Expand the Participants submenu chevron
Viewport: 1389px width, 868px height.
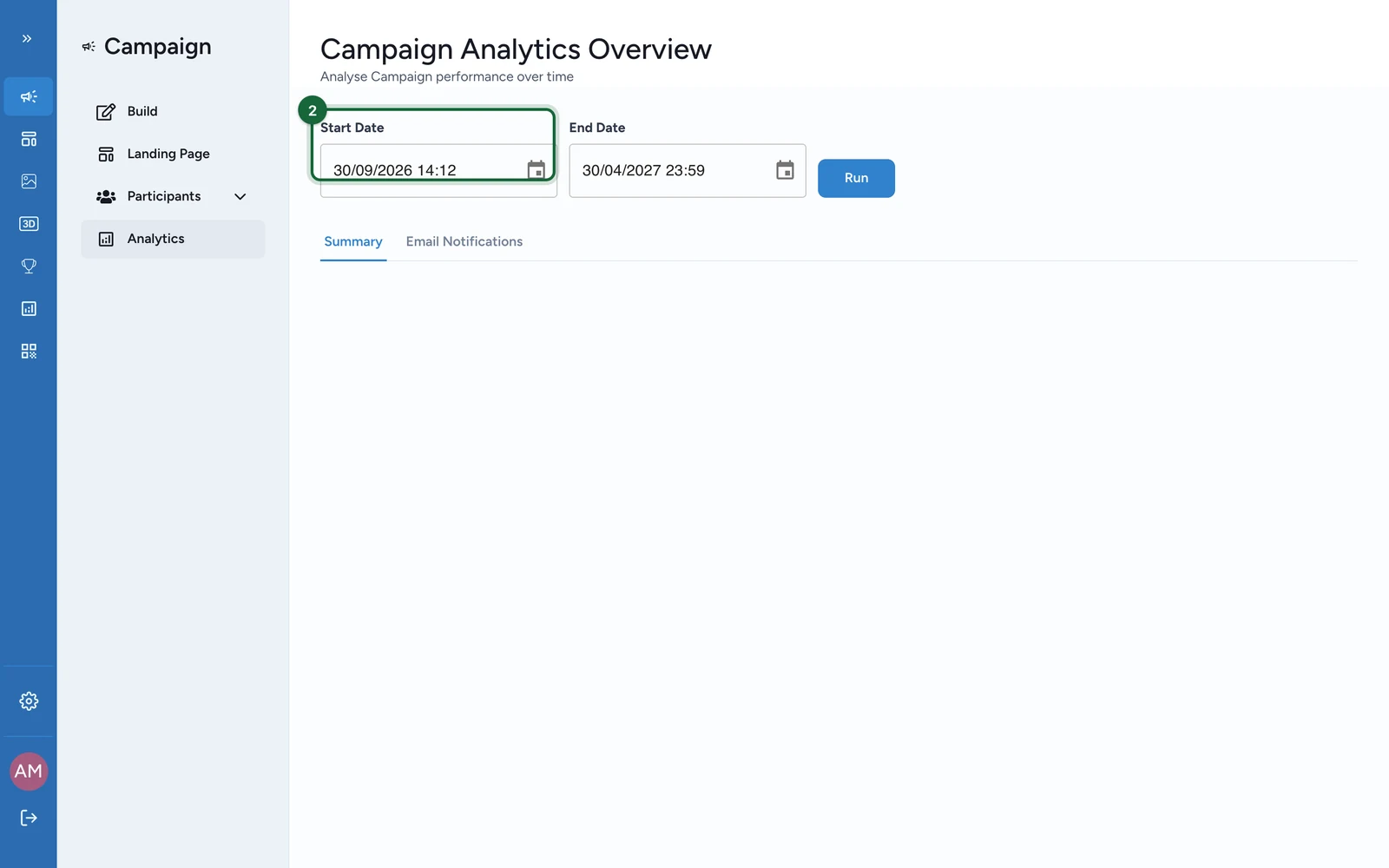pos(240,197)
